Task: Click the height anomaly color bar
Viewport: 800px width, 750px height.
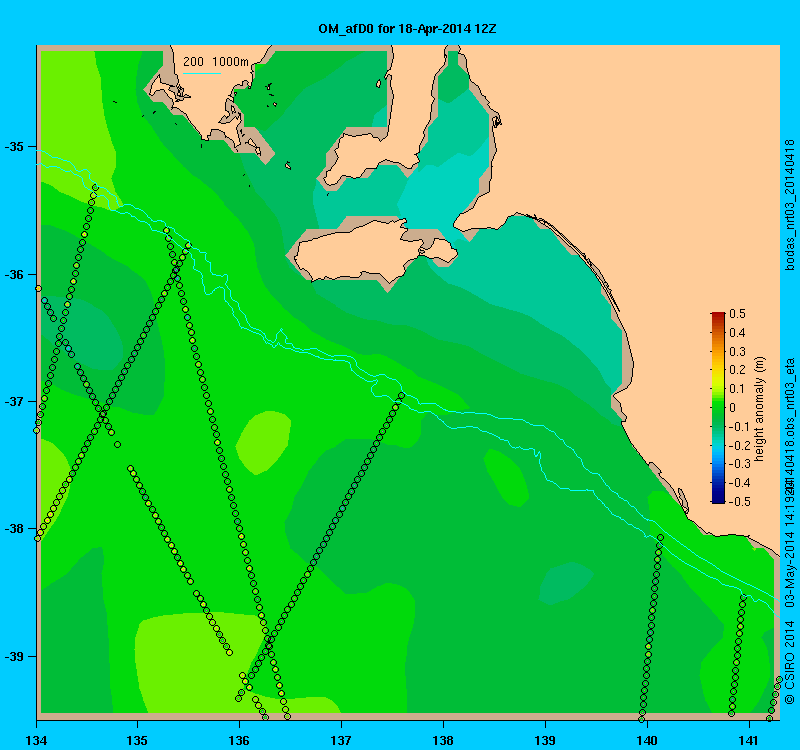Action: tap(718, 407)
